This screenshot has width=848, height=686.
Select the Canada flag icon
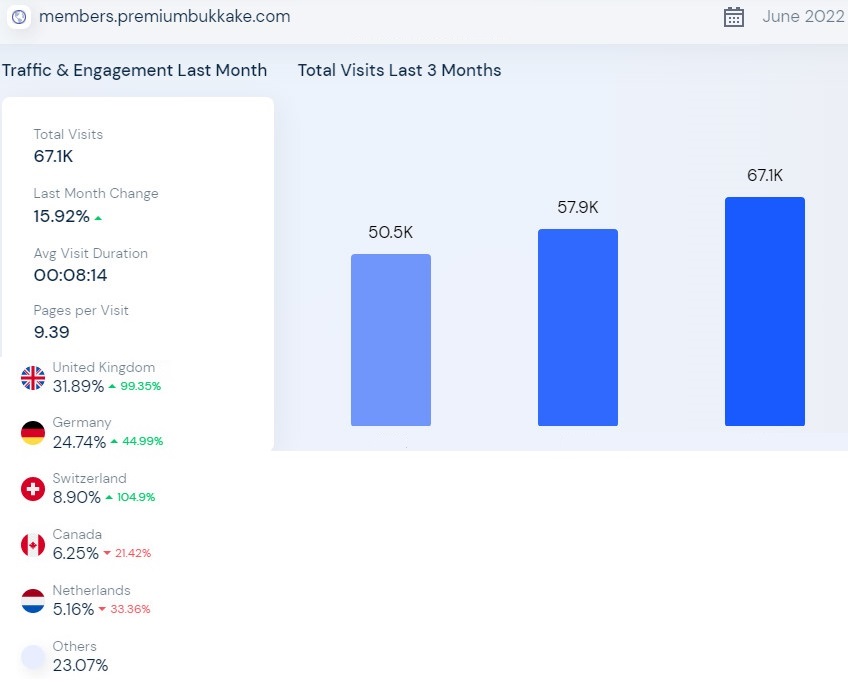[31, 545]
